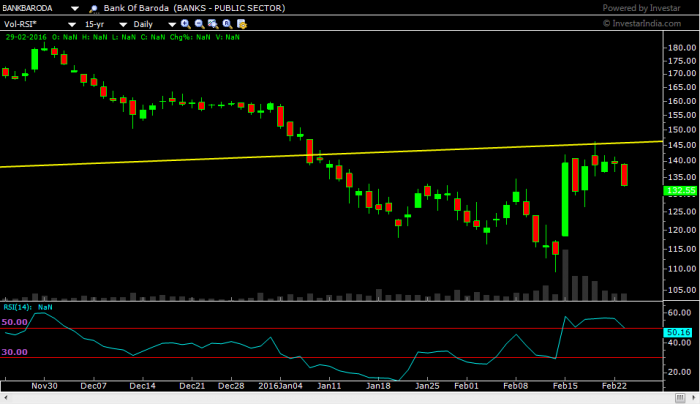Open the 15-yr range dropdown
This screenshot has width=700, height=404.
(123, 25)
